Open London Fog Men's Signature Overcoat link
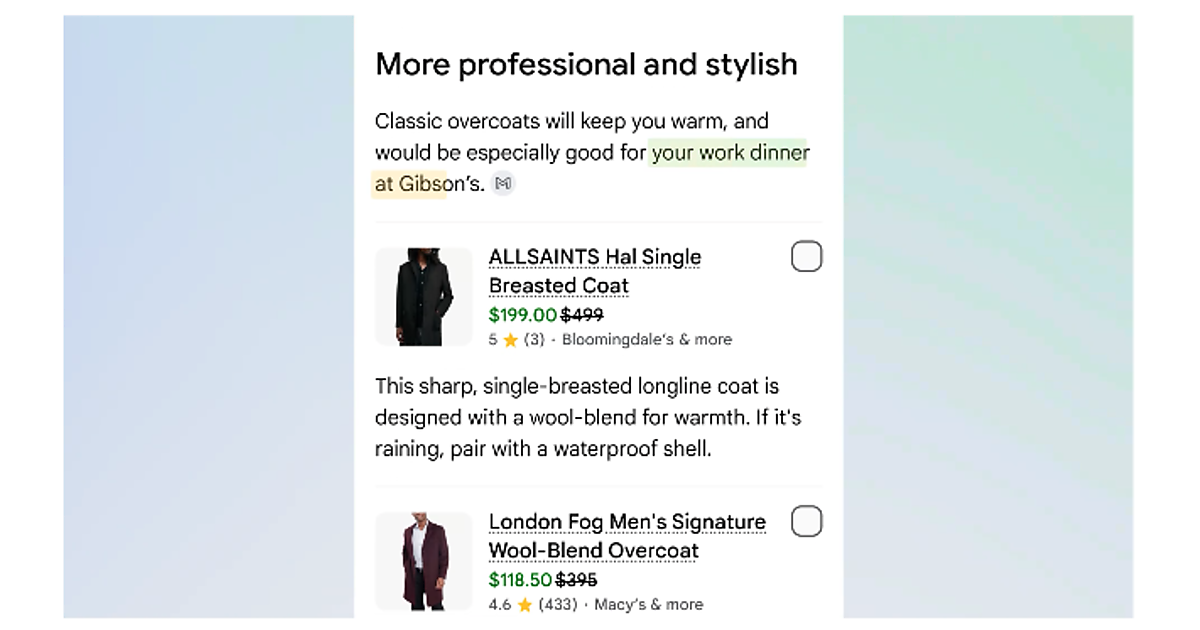Screen dimensions: 1200x630 (x=626, y=536)
